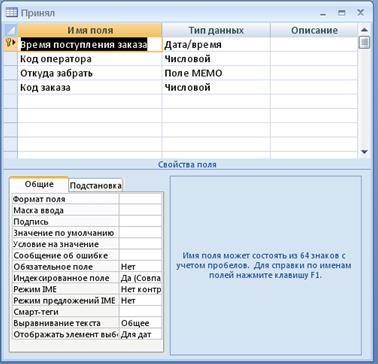Select the Время поступления заказа field name
This screenshot has width=378, height=364.
[x=84, y=44]
